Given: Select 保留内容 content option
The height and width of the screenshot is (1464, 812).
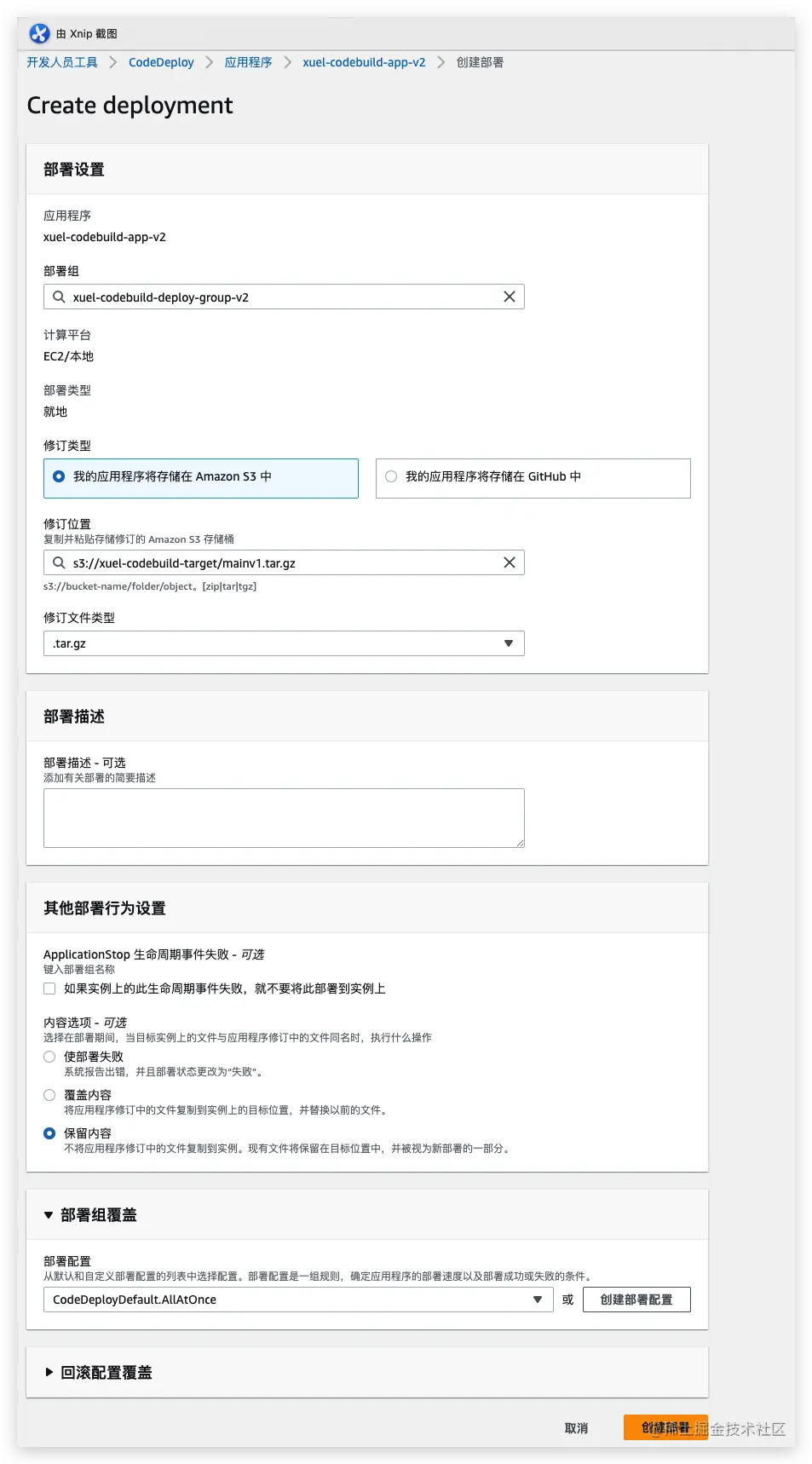Looking at the screenshot, I should [x=49, y=1133].
